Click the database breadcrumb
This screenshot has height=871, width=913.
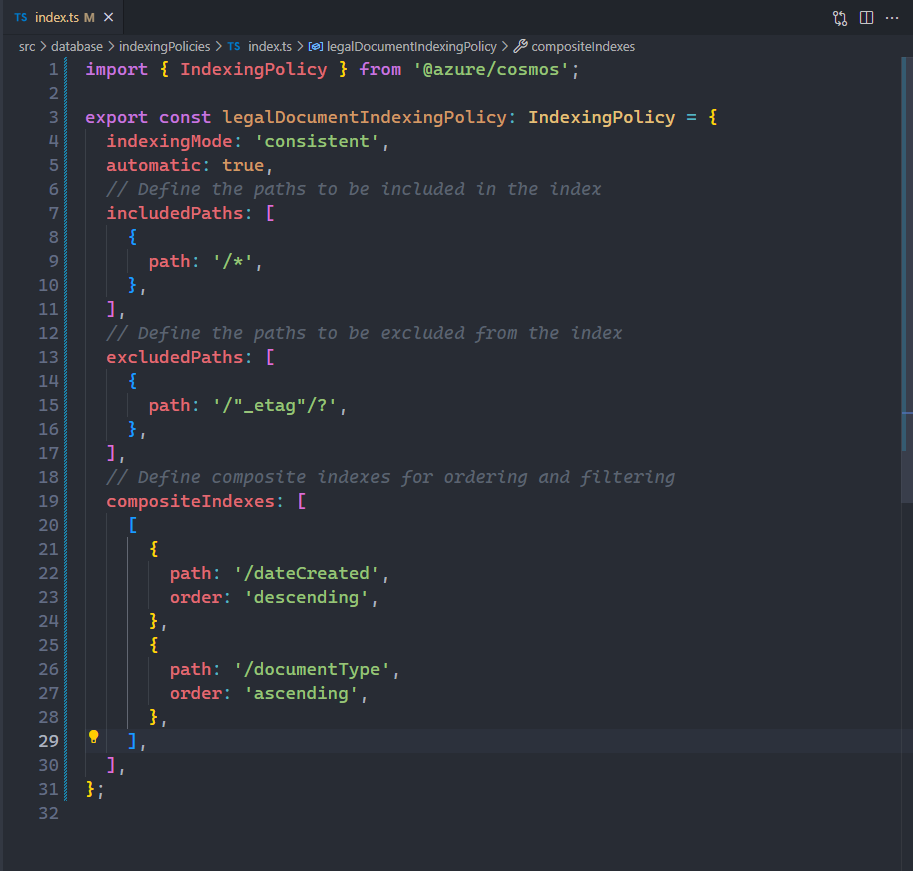(77, 47)
